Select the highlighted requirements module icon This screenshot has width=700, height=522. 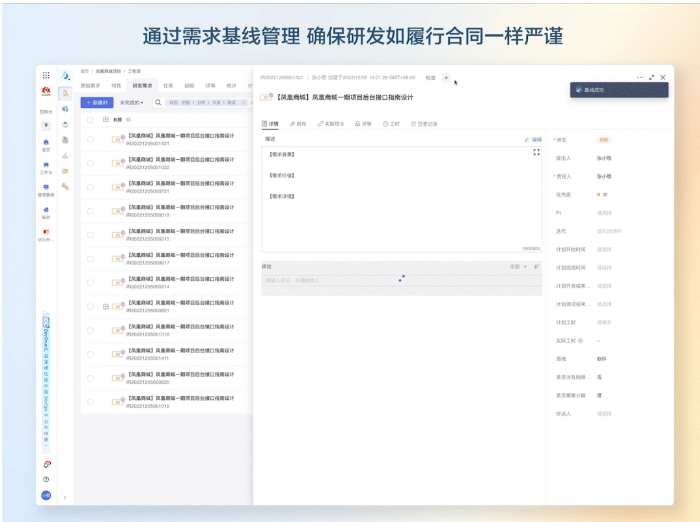(65, 93)
